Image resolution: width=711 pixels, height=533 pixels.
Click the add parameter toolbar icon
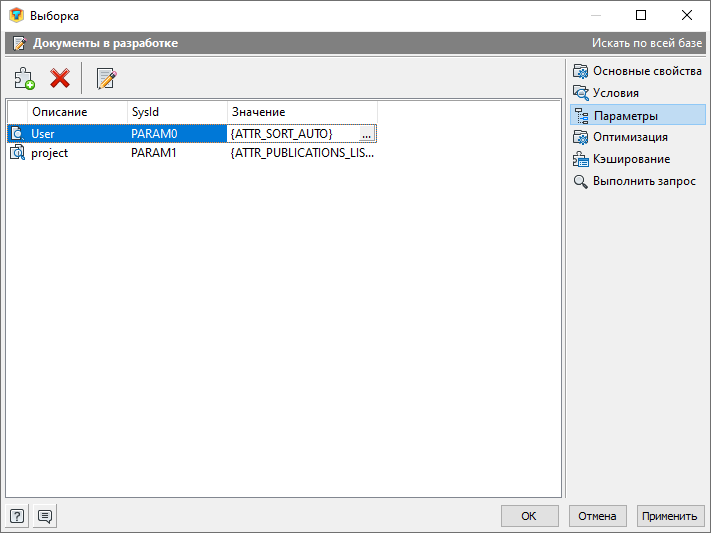point(25,78)
